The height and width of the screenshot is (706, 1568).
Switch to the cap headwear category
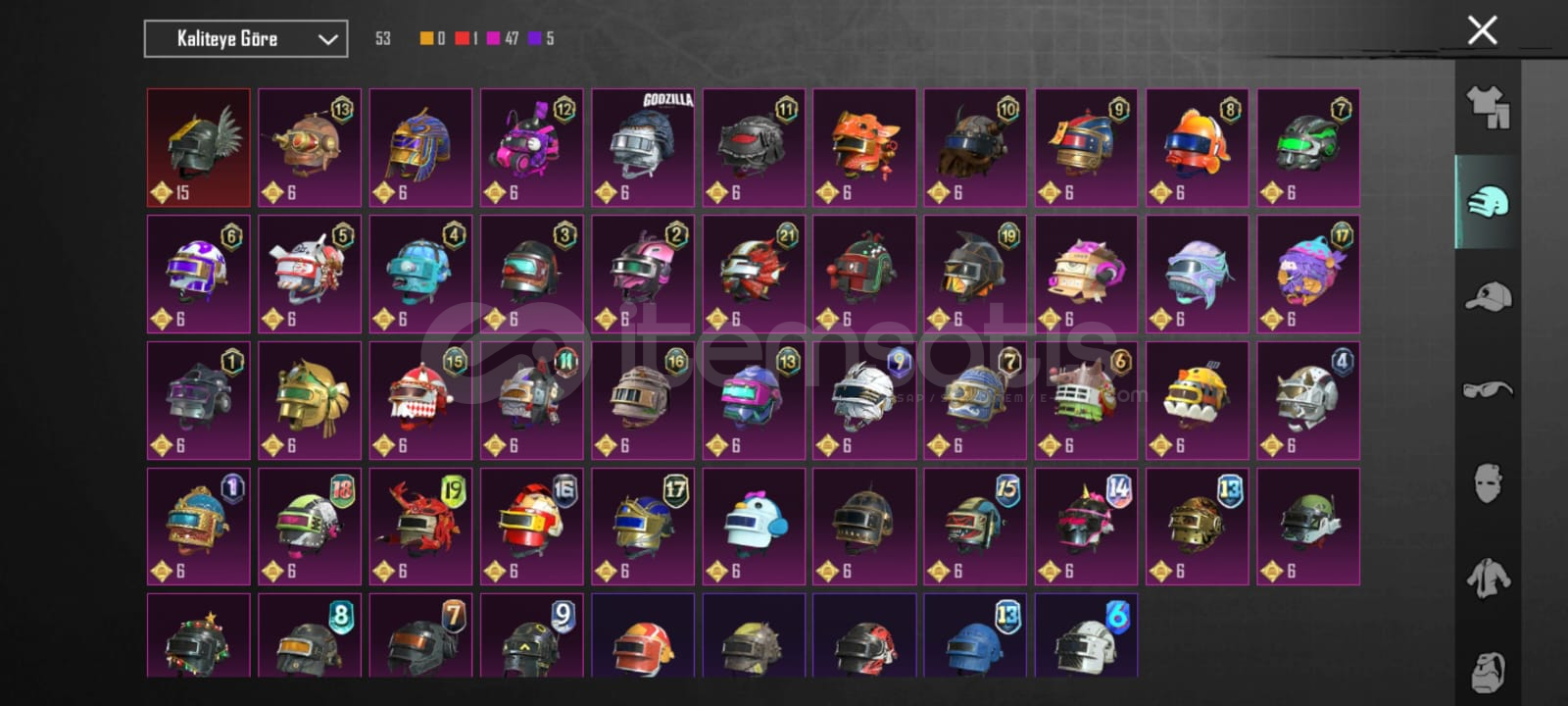[x=1487, y=295]
